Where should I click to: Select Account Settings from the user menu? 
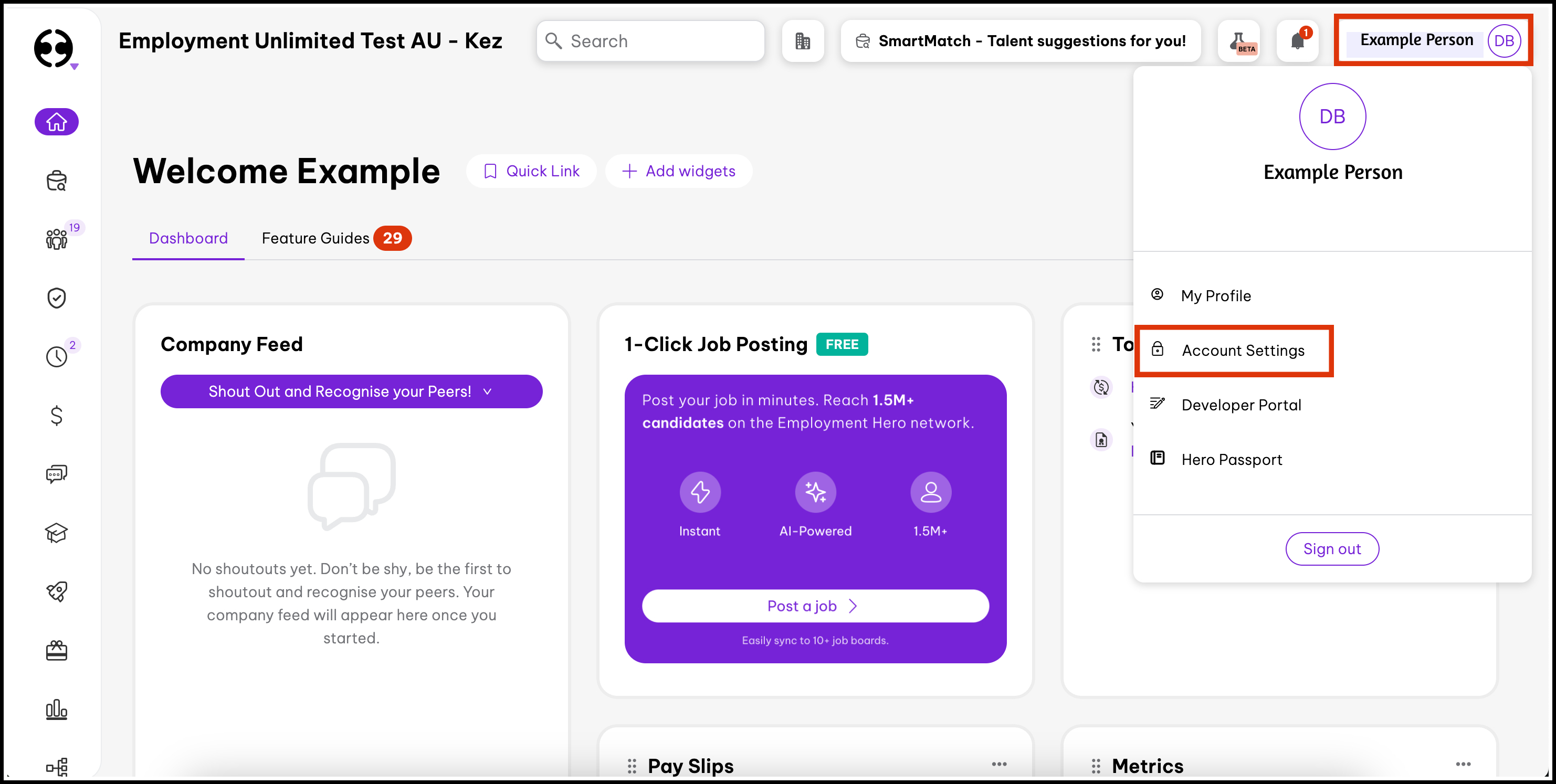tap(1242, 351)
